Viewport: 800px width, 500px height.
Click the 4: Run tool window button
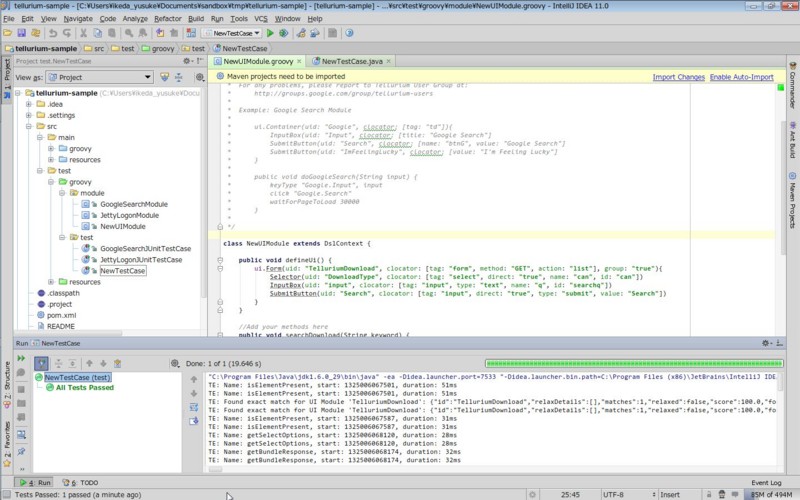(x=35, y=482)
